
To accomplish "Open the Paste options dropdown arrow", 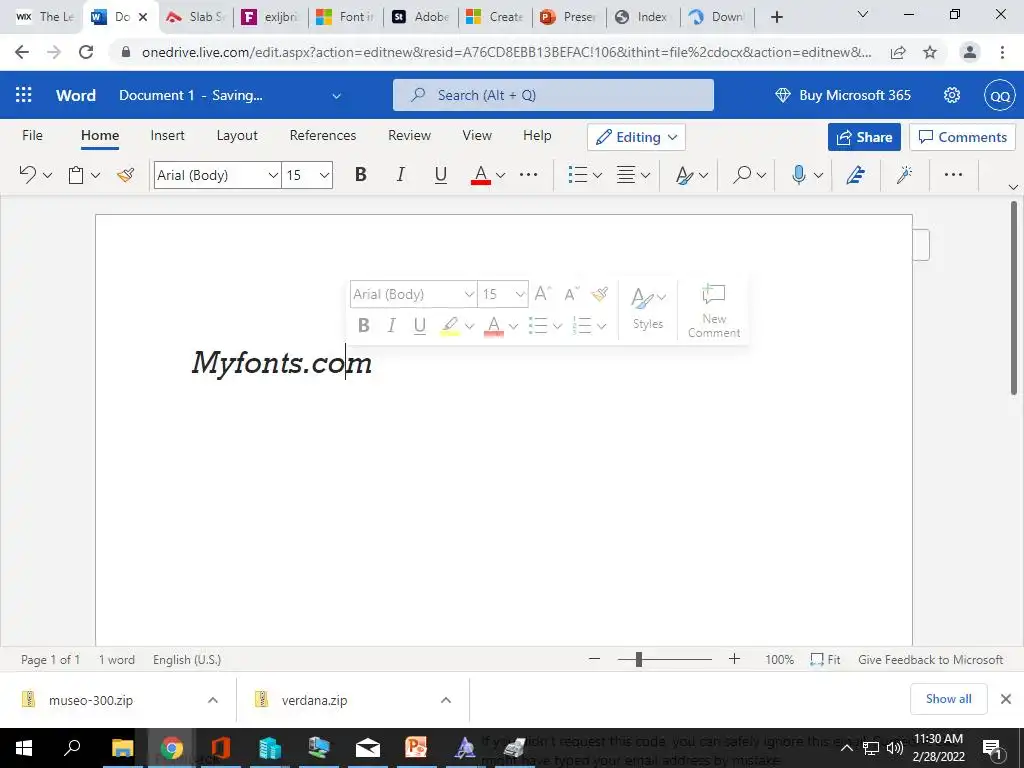I will click(x=95, y=175).
